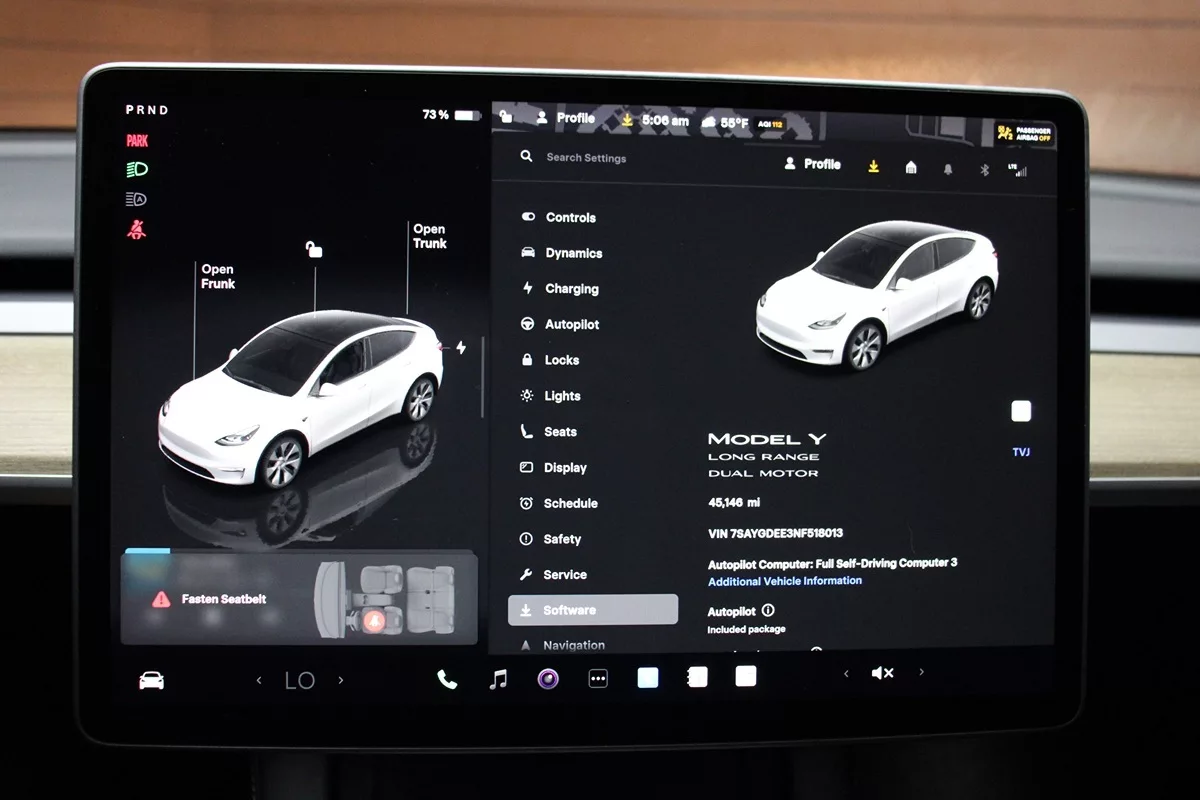This screenshot has width=1200, height=800.
Task: Open the music player icon
Action: pyautogui.click(x=498, y=679)
